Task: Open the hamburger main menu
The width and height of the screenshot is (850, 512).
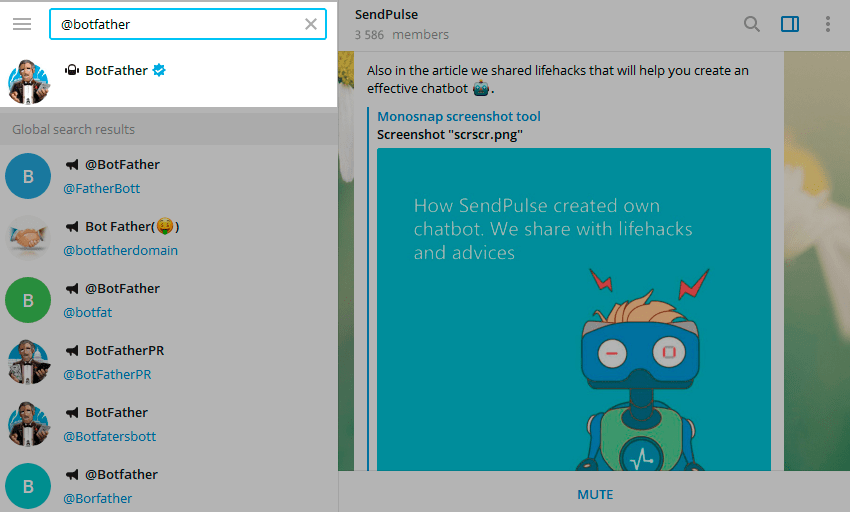Action: pos(22,24)
